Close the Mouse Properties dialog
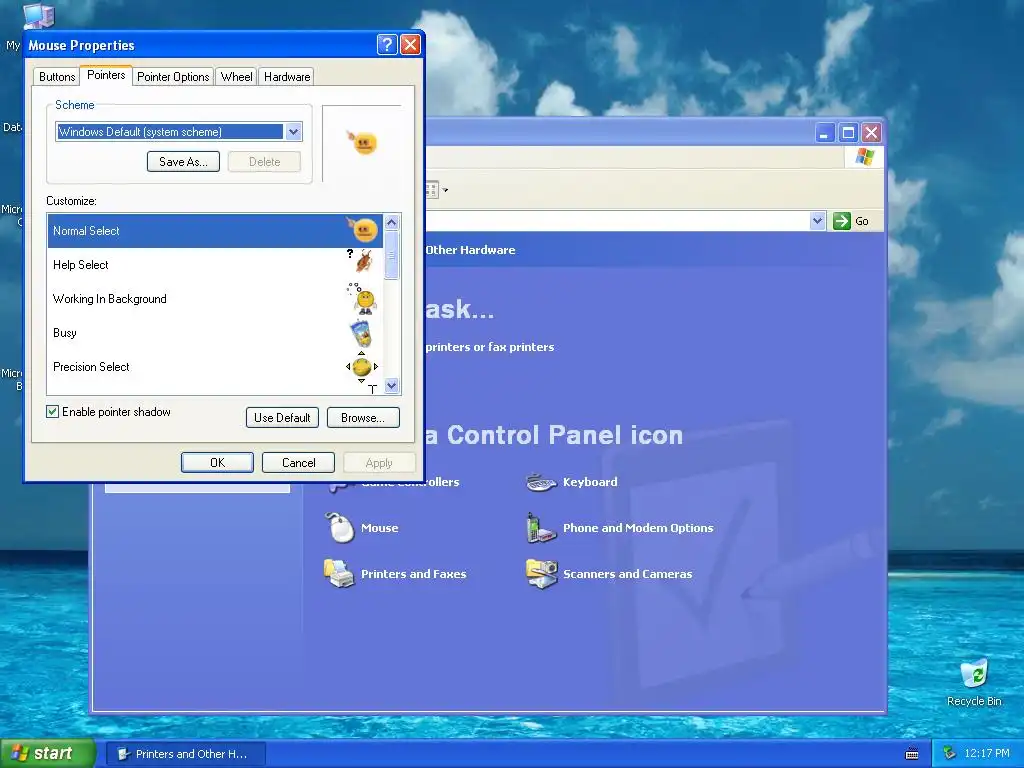1024x768 pixels. click(x=410, y=44)
